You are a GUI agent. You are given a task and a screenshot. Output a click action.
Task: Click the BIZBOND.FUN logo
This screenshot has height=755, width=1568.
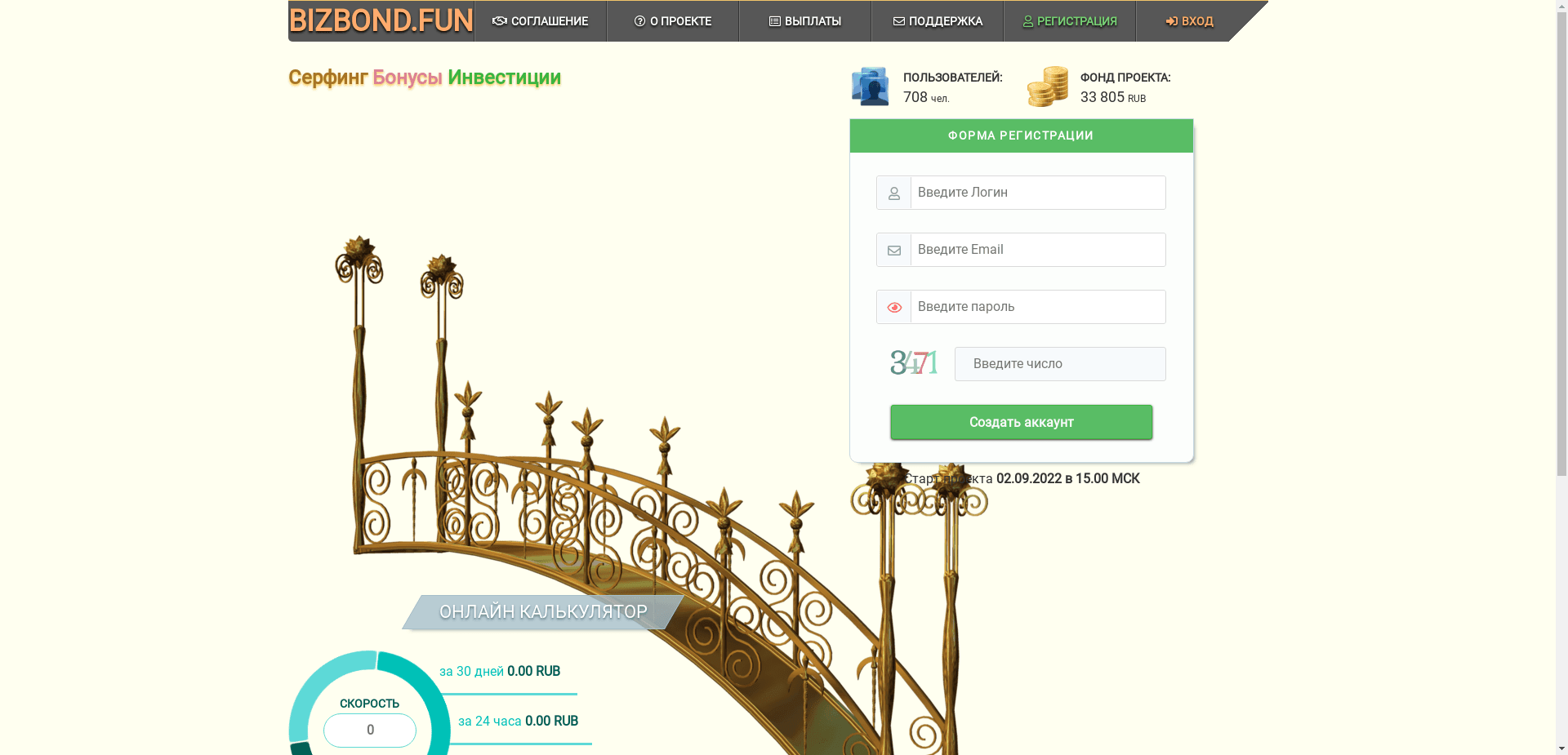pyautogui.click(x=381, y=21)
